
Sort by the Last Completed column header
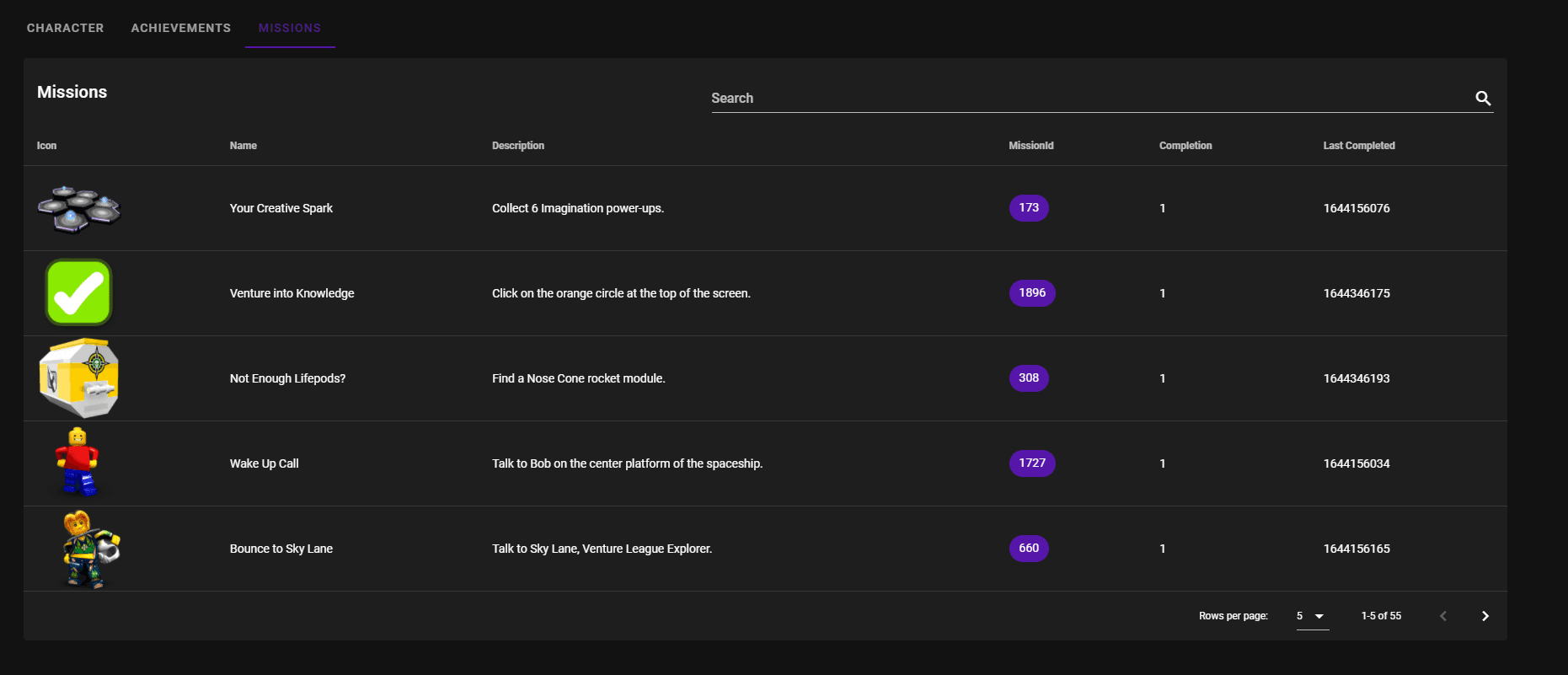tap(1359, 146)
